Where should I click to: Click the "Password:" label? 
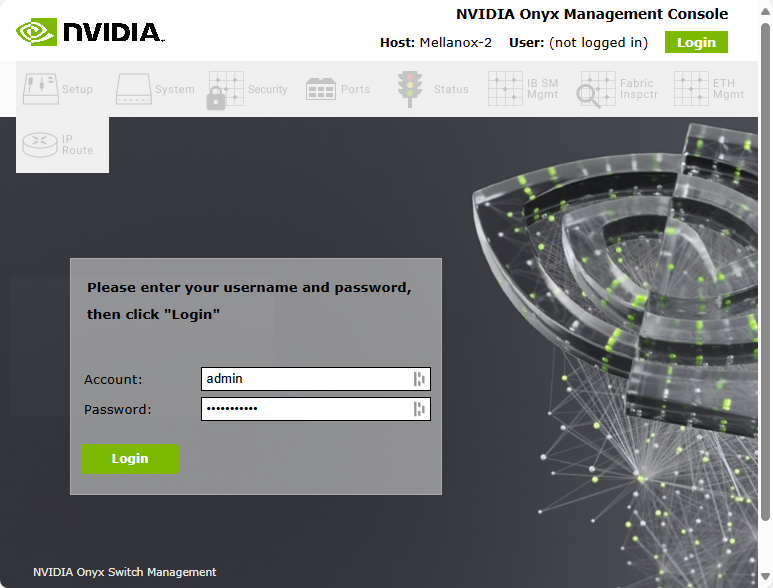click(x=118, y=410)
